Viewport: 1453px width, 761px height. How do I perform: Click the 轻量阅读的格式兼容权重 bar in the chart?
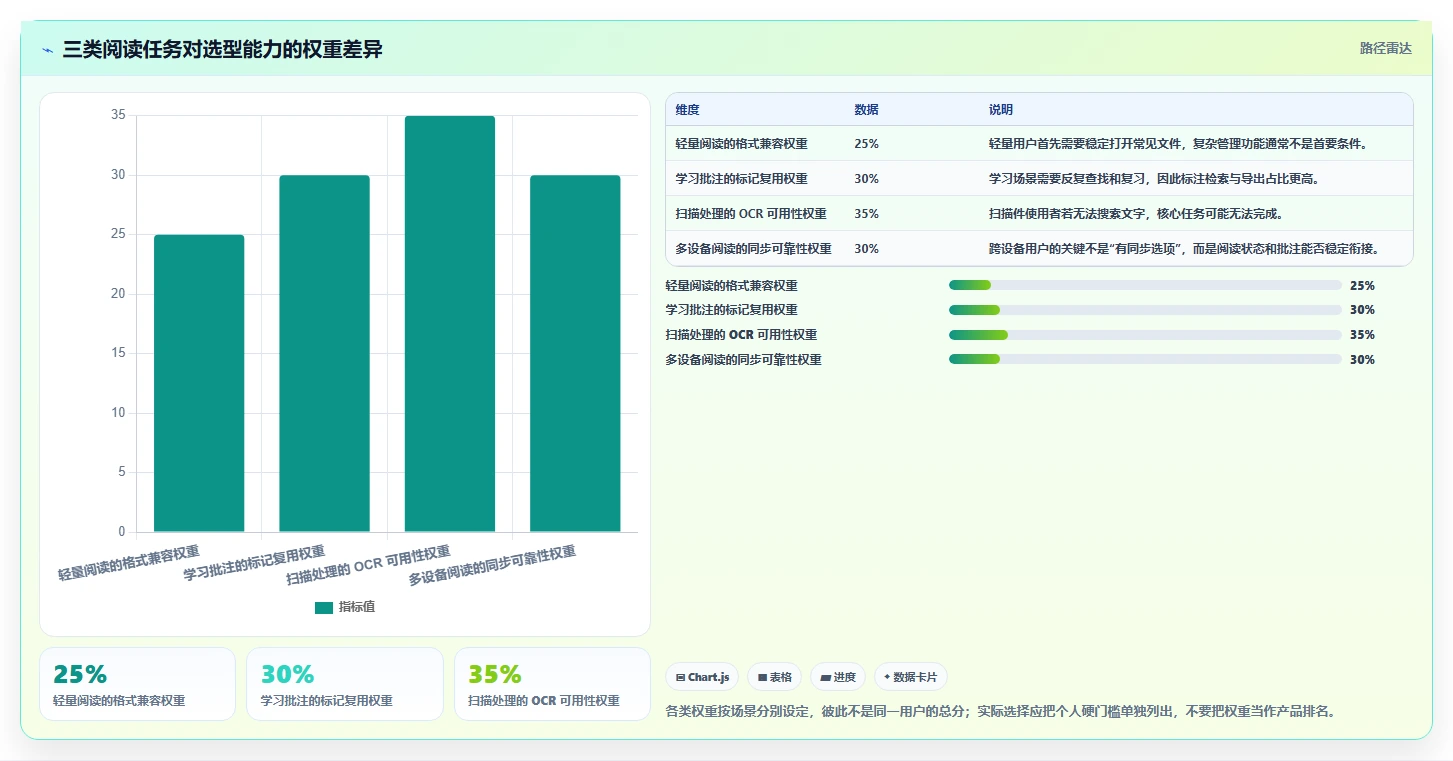pos(199,383)
